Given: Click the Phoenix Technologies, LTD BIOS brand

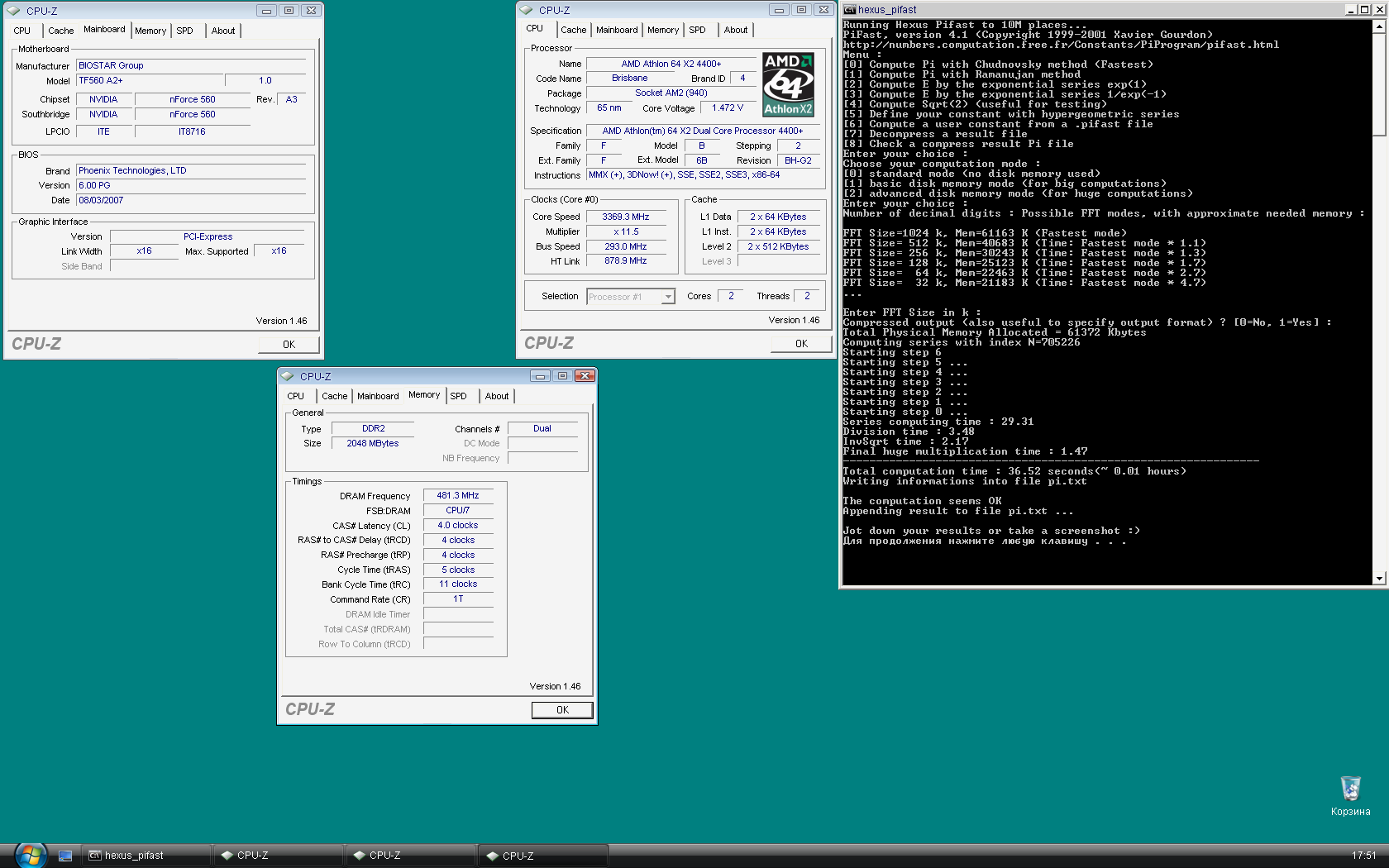Looking at the screenshot, I should tap(191, 170).
